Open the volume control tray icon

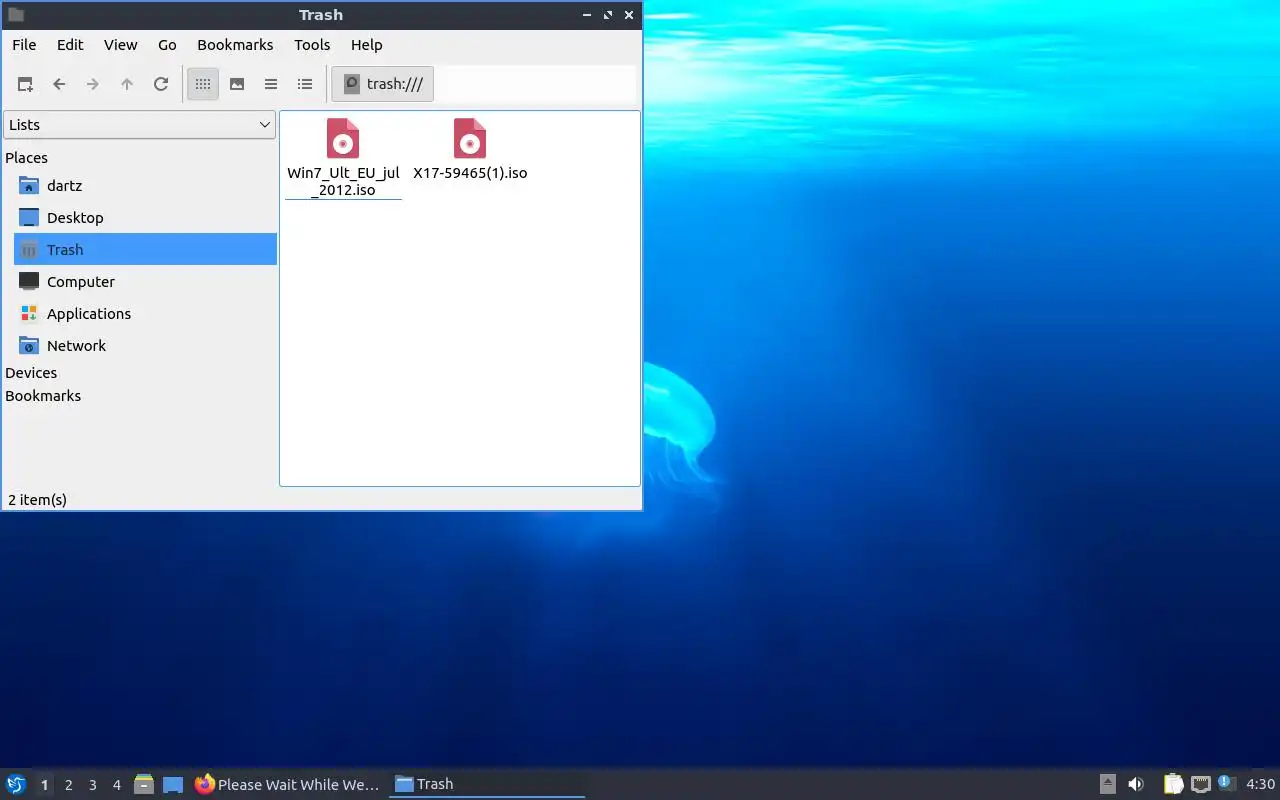click(x=1136, y=784)
